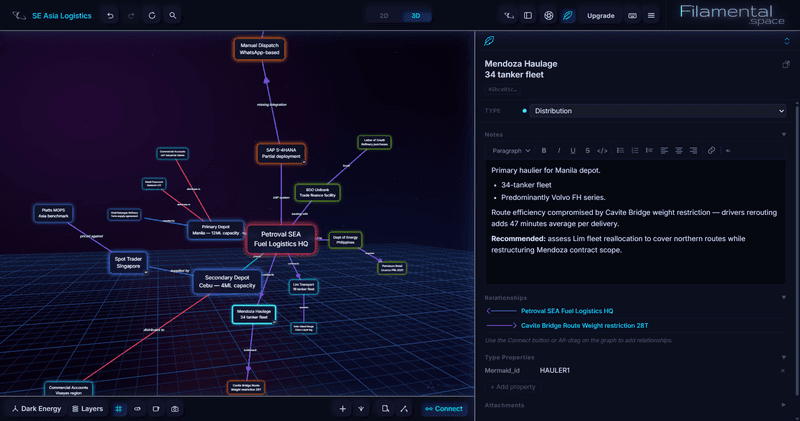The image size is (800, 421).
Task: Insert a bulleted list
Action: (620, 151)
